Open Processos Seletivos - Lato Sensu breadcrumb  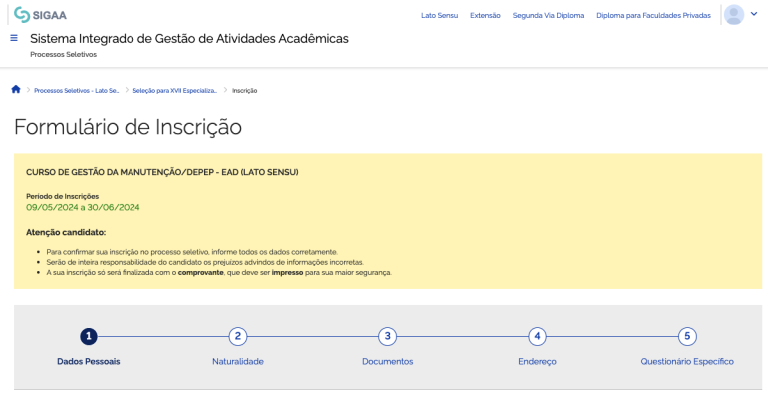pos(76,91)
